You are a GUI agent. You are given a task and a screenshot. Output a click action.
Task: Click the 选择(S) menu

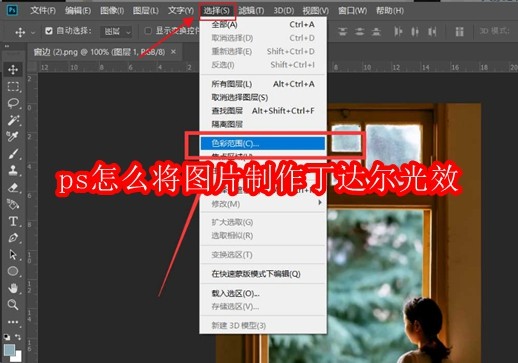point(216,11)
